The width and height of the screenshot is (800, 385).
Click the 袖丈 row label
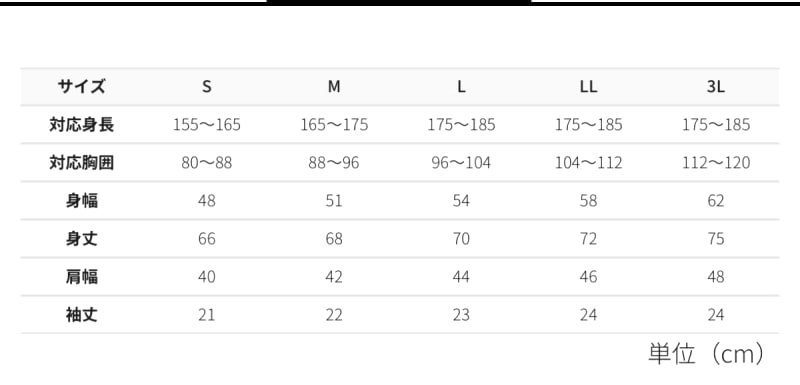point(82,315)
